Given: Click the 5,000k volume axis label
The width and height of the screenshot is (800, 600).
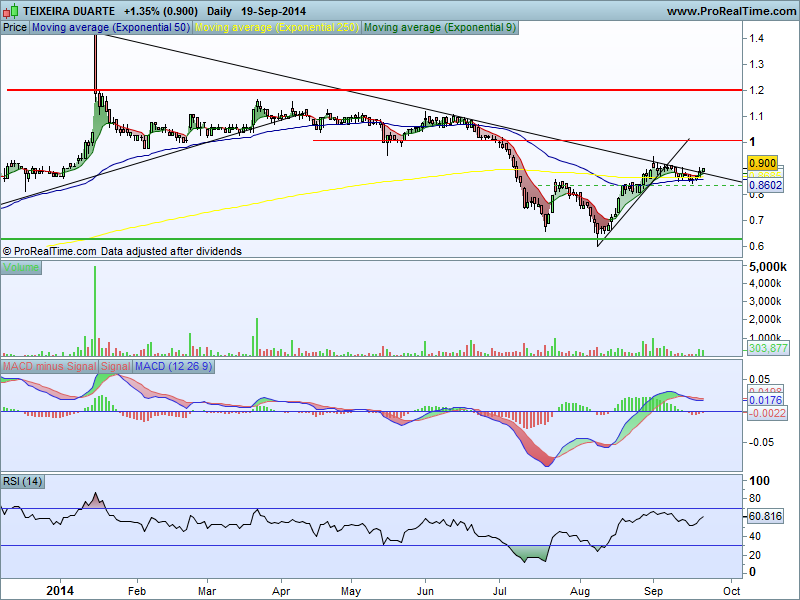Looking at the screenshot, I should (768, 266).
